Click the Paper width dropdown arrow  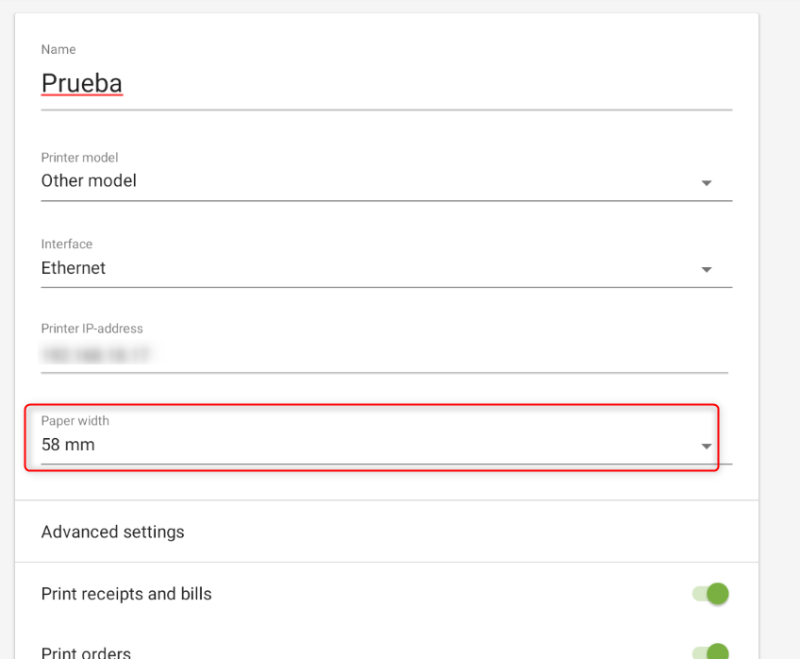pyautogui.click(x=706, y=446)
